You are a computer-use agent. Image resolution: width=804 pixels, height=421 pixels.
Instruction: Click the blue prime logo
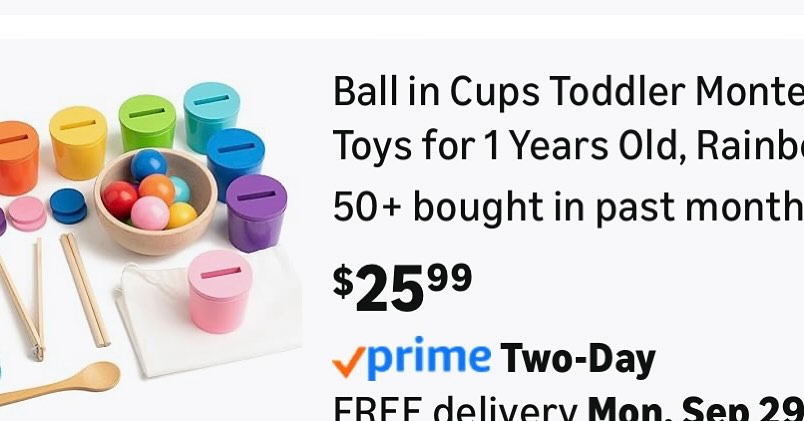pyautogui.click(x=429, y=358)
